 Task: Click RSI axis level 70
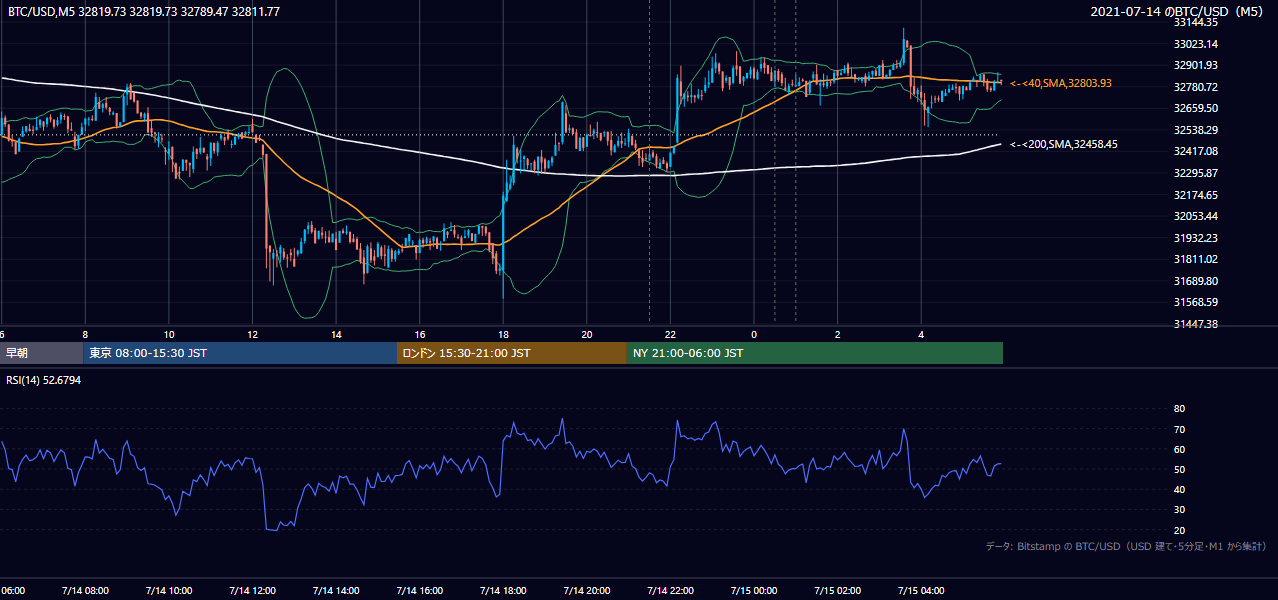pyautogui.click(x=1179, y=429)
